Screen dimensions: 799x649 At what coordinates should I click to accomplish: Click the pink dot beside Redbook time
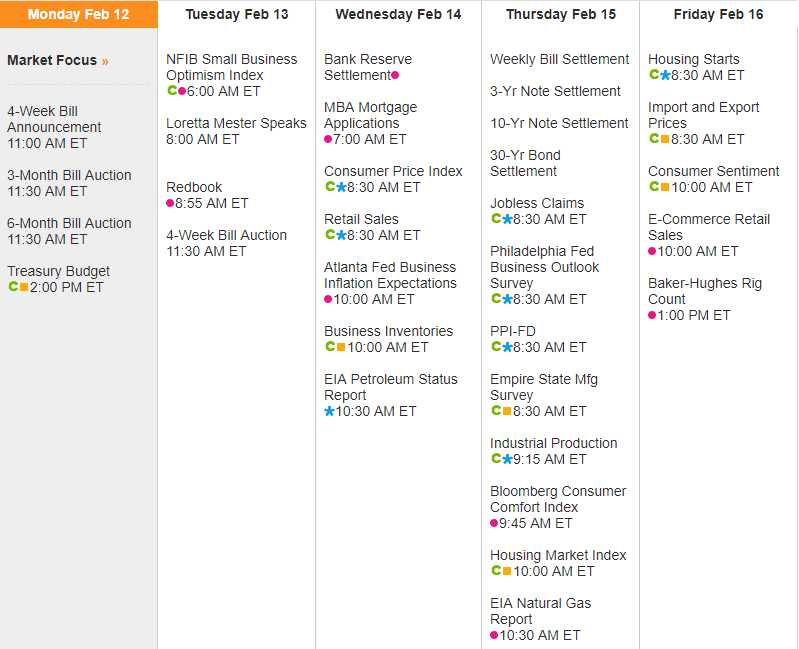coord(170,203)
